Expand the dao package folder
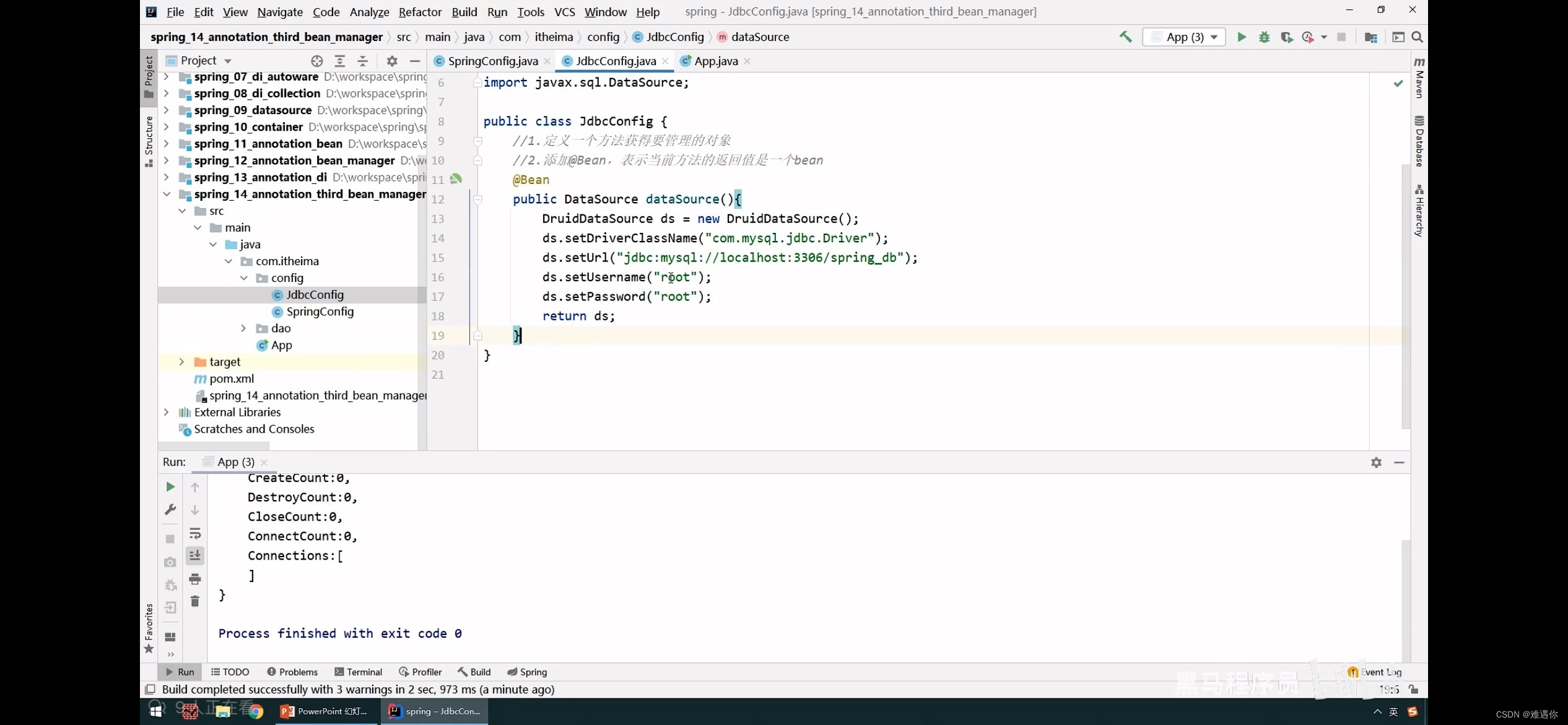Screen dimensions: 1568x725 pos(243,328)
